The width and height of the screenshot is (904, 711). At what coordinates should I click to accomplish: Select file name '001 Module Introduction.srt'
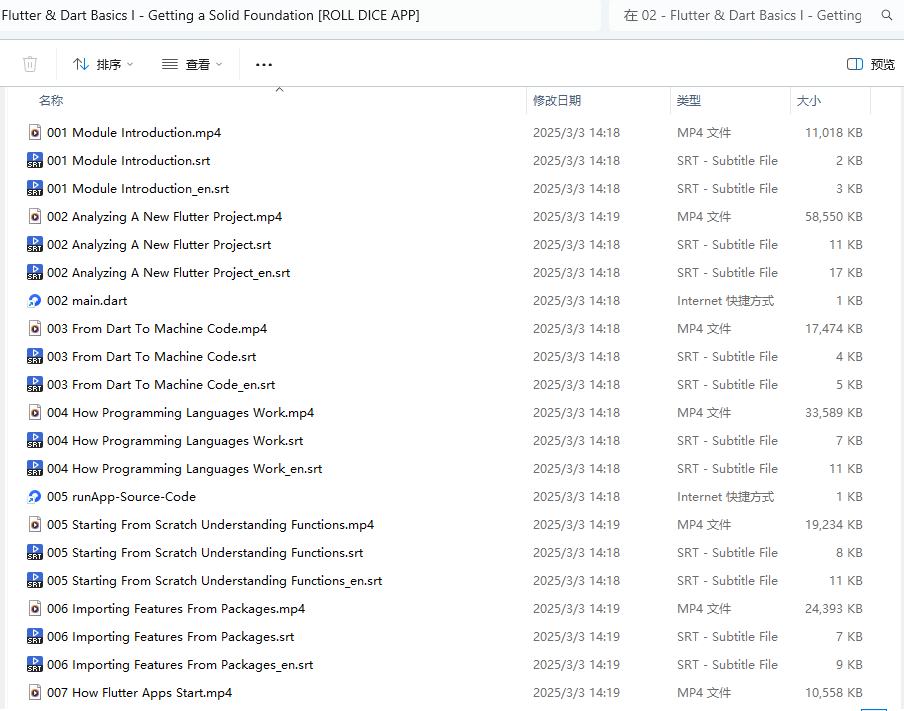tap(129, 160)
